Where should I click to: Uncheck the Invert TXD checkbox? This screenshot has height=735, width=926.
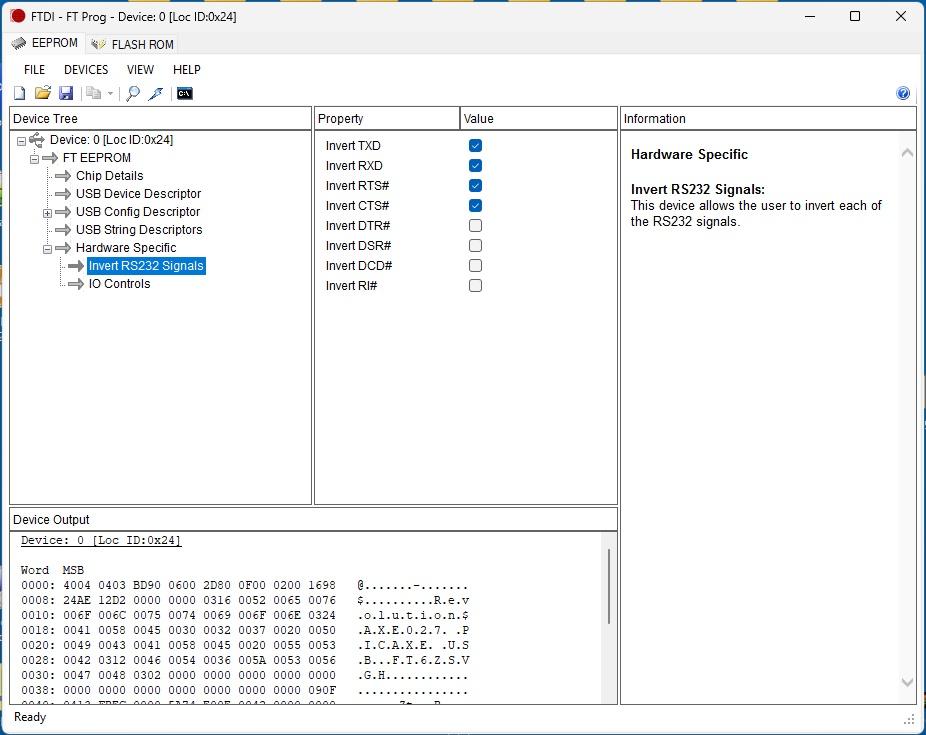coord(475,146)
